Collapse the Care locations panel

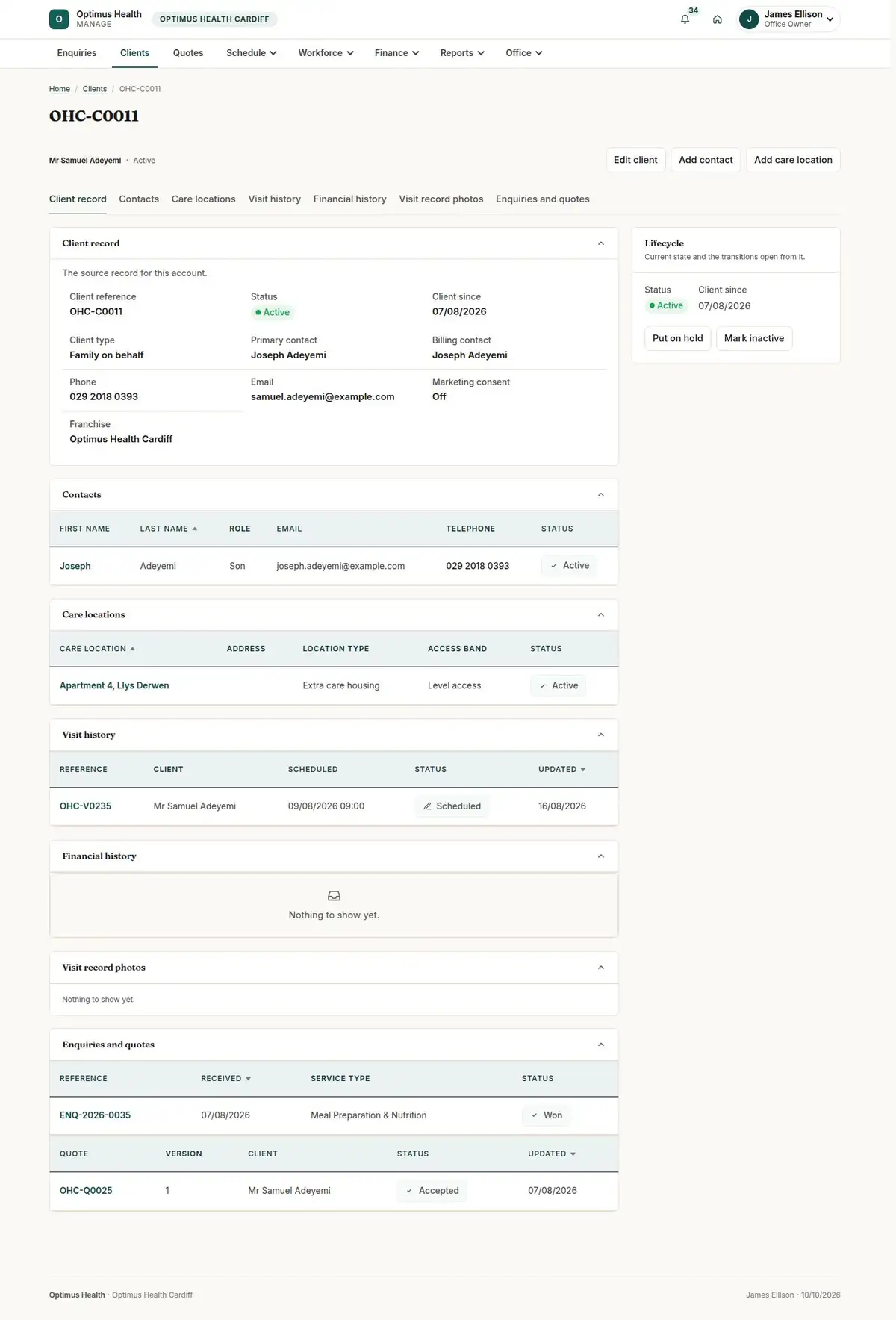pyautogui.click(x=601, y=615)
